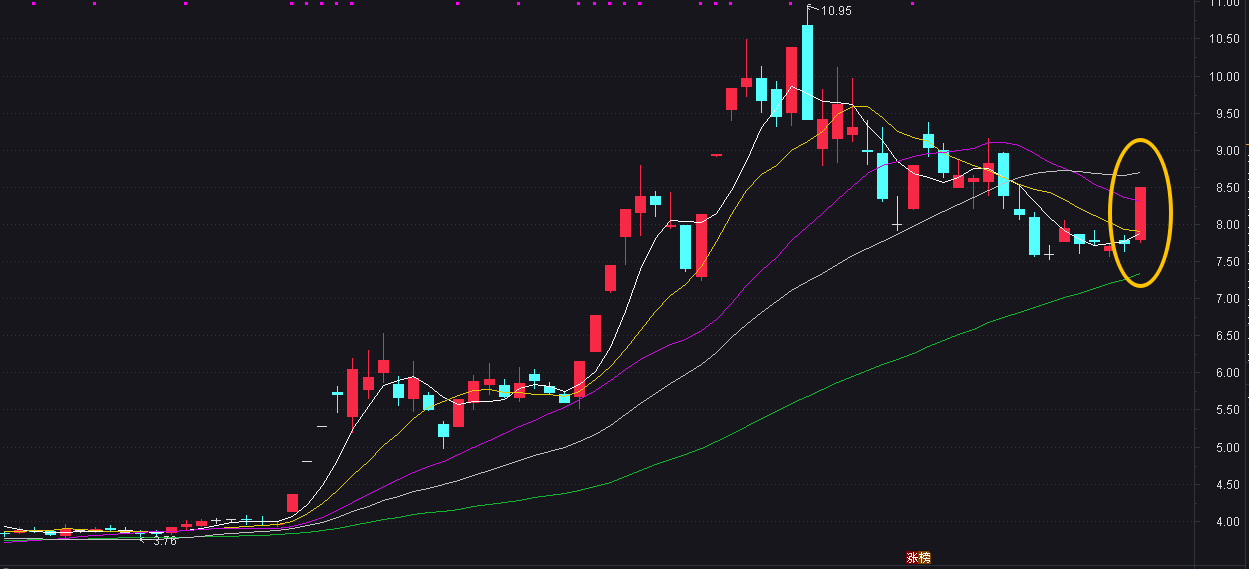Click the green moving average line's right end
The image size is (1249, 569).
(1138, 274)
